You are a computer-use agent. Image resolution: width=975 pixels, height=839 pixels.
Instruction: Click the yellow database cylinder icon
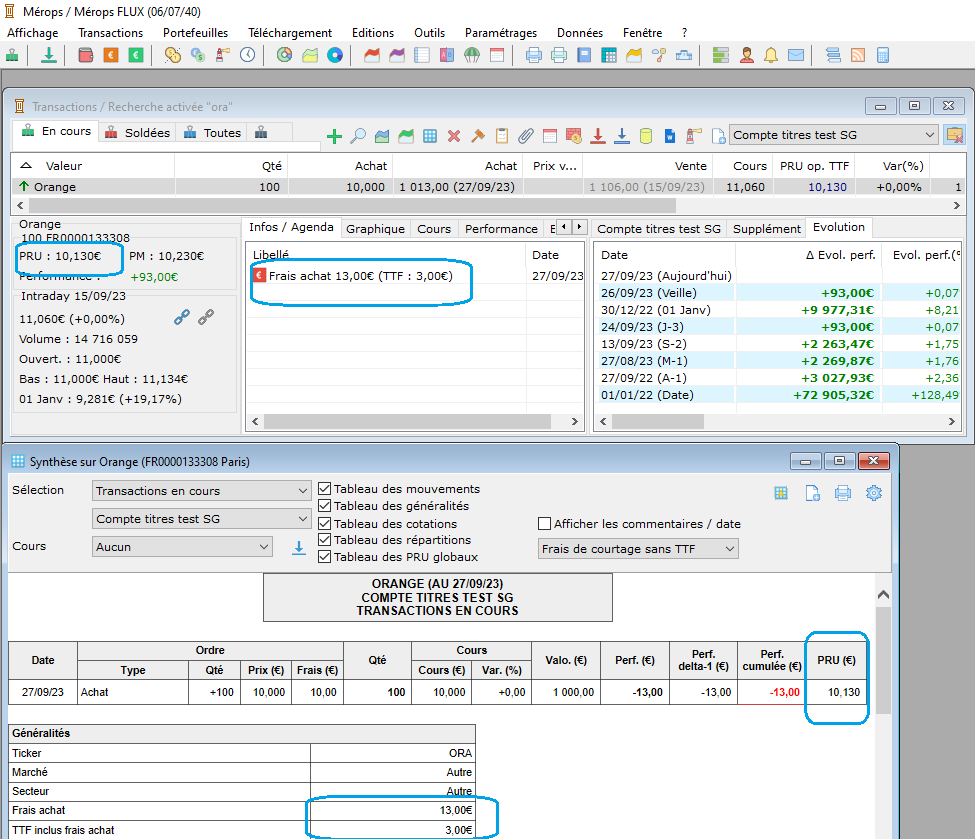pyautogui.click(x=646, y=136)
